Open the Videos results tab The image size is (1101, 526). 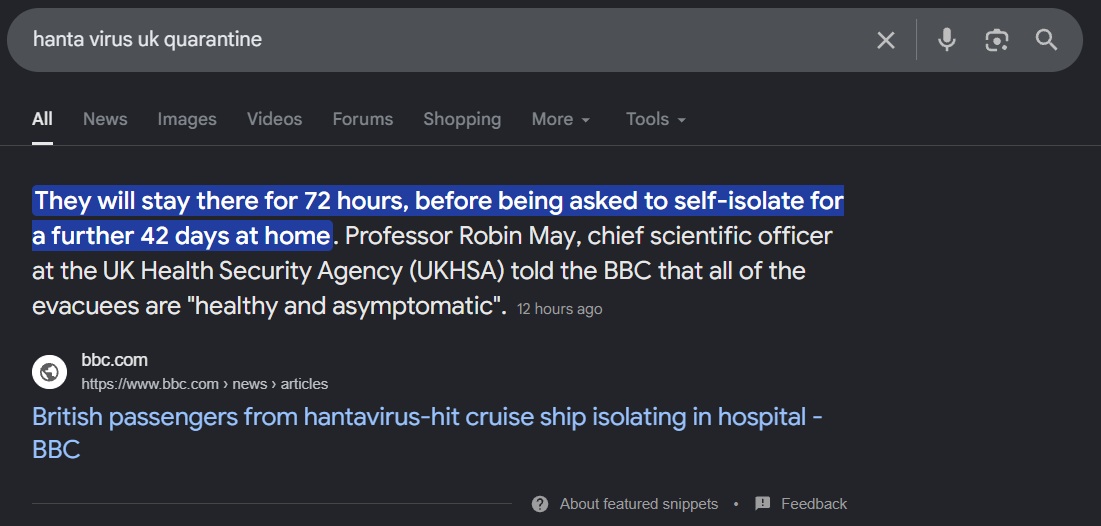pos(275,119)
